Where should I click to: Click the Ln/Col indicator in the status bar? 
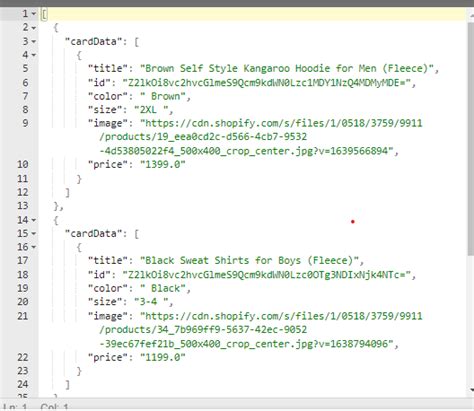point(36,407)
